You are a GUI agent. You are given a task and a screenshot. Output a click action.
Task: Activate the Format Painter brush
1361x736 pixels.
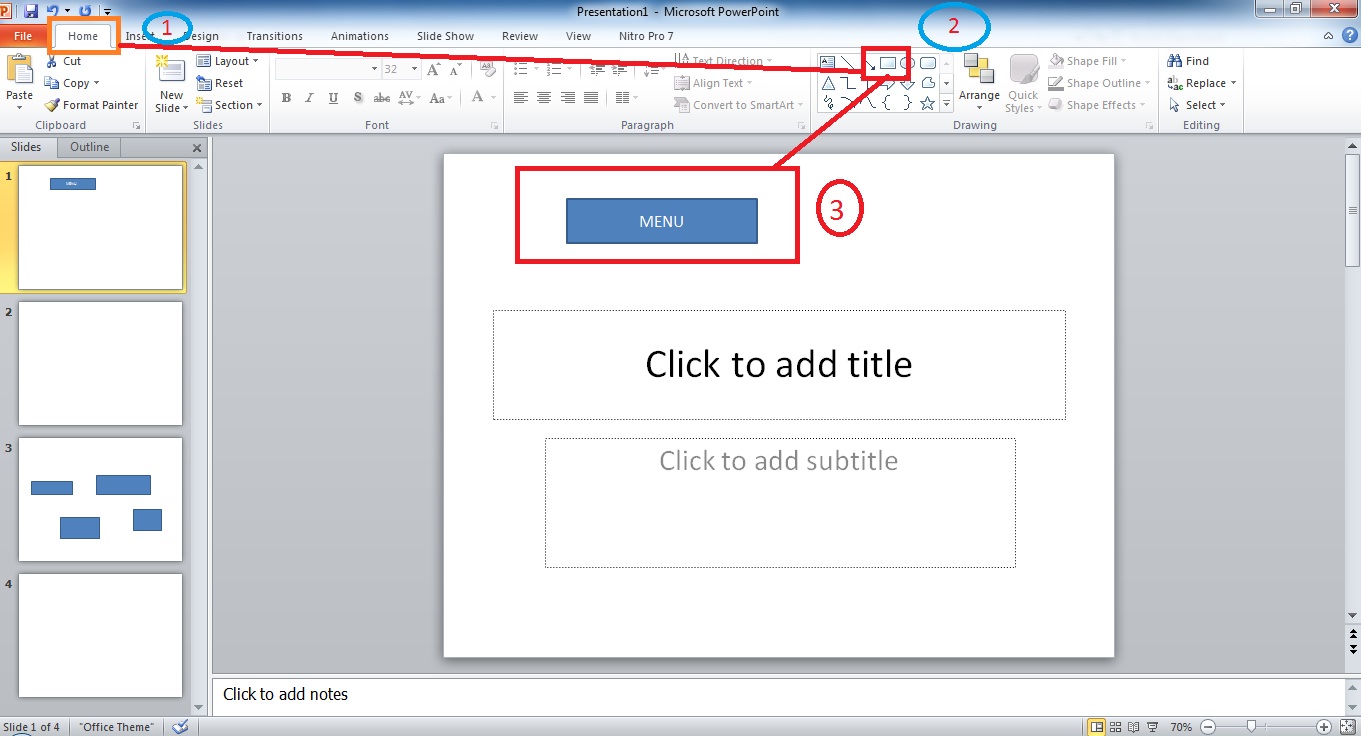(91, 105)
